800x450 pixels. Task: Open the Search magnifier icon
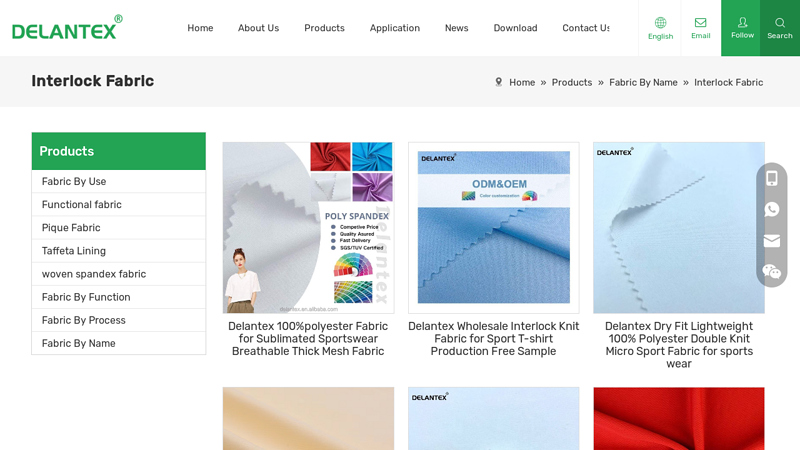click(780, 28)
